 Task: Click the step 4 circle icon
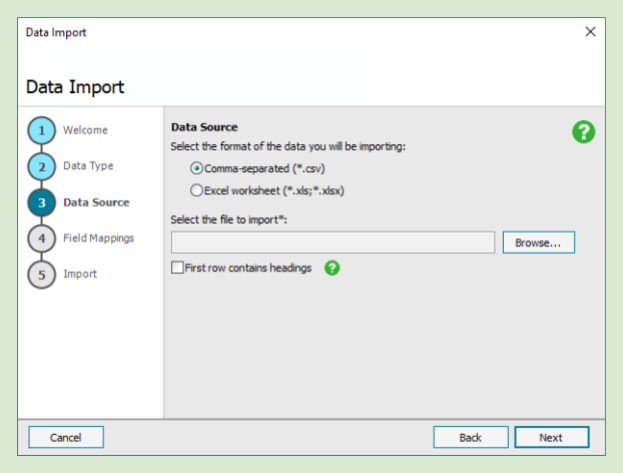42,239
